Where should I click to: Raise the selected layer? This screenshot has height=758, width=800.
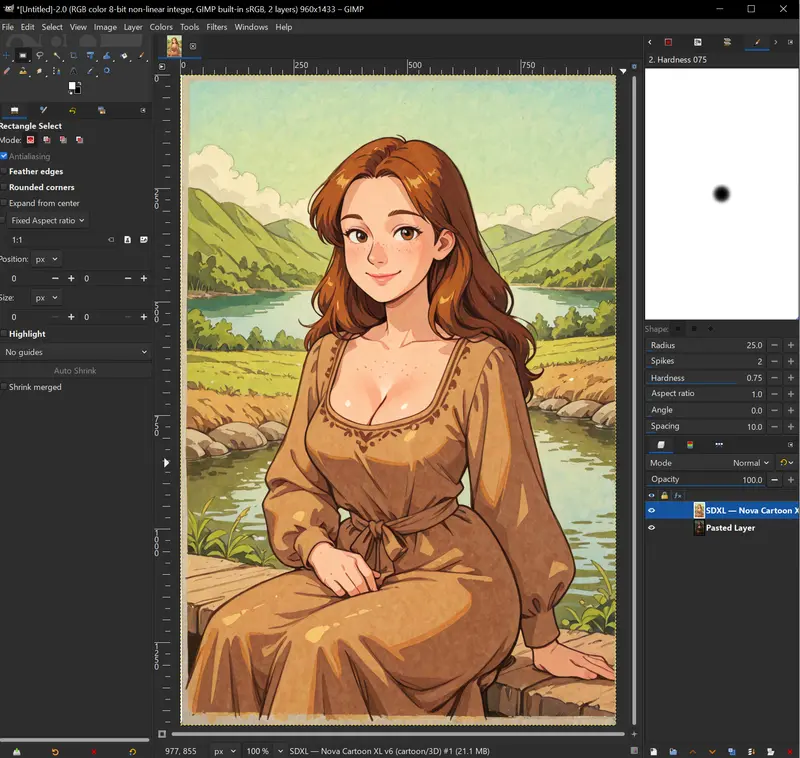(x=692, y=751)
